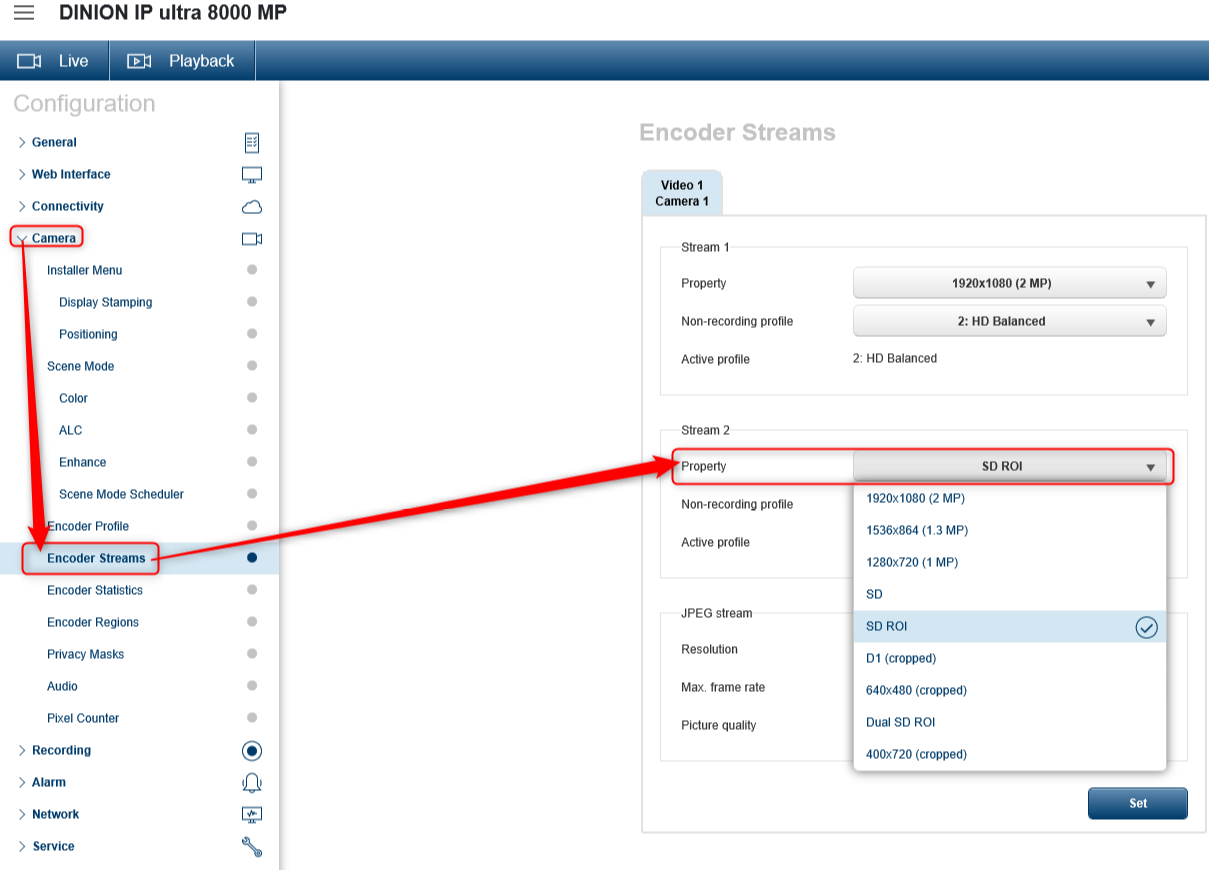Image resolution: width=1209 pixels, height=877 pixels.
Task: Open the hamburger menu icon
Action: (23, 13)
